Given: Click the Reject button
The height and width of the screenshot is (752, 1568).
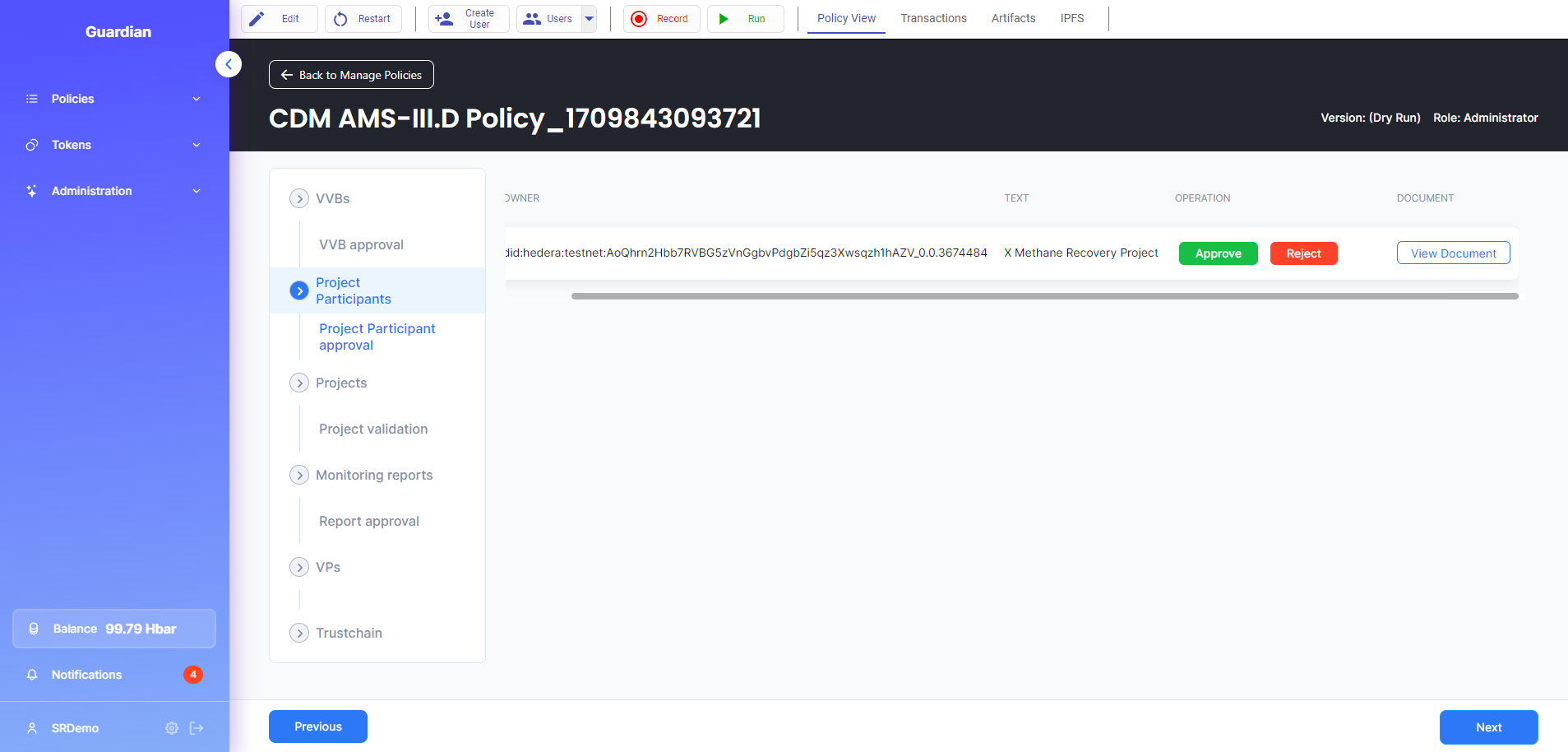Looking at the screenshot, I should [1304, 253].
